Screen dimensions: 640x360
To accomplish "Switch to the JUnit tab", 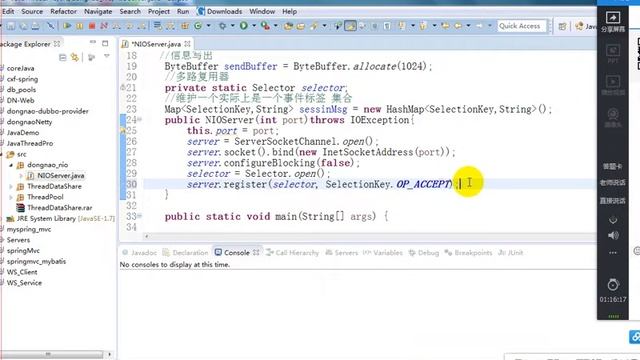I will (511, 253).
